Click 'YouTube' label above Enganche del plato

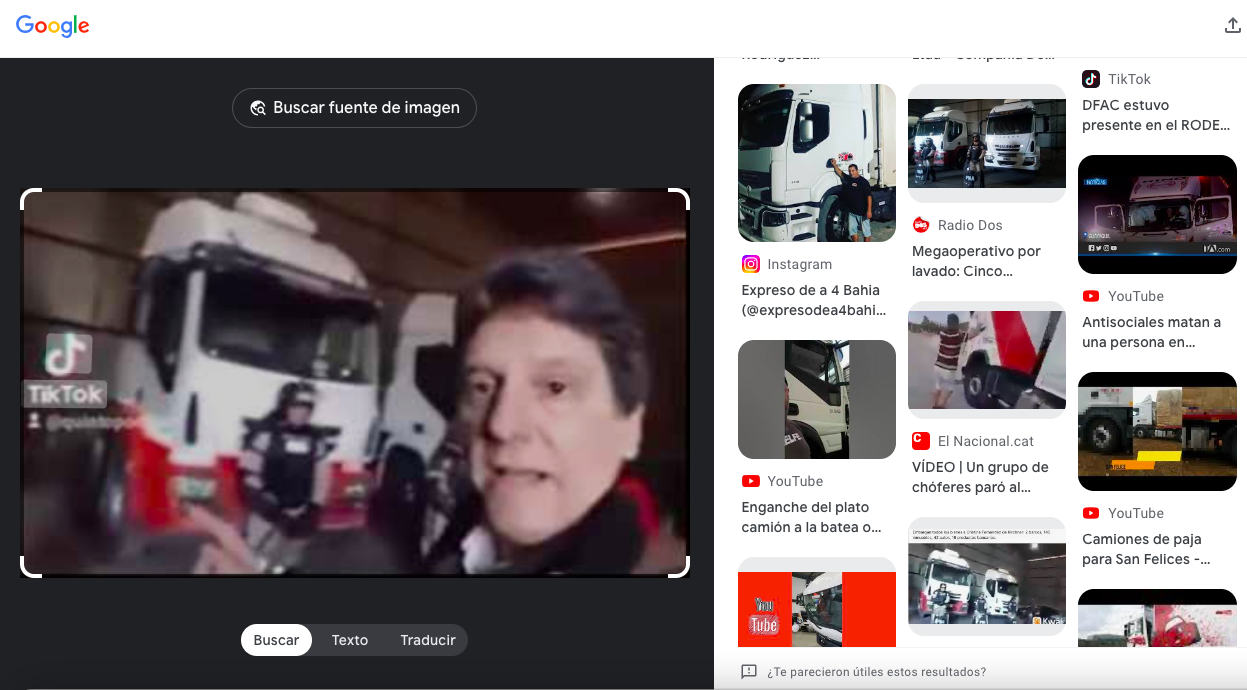click(796, 481)
